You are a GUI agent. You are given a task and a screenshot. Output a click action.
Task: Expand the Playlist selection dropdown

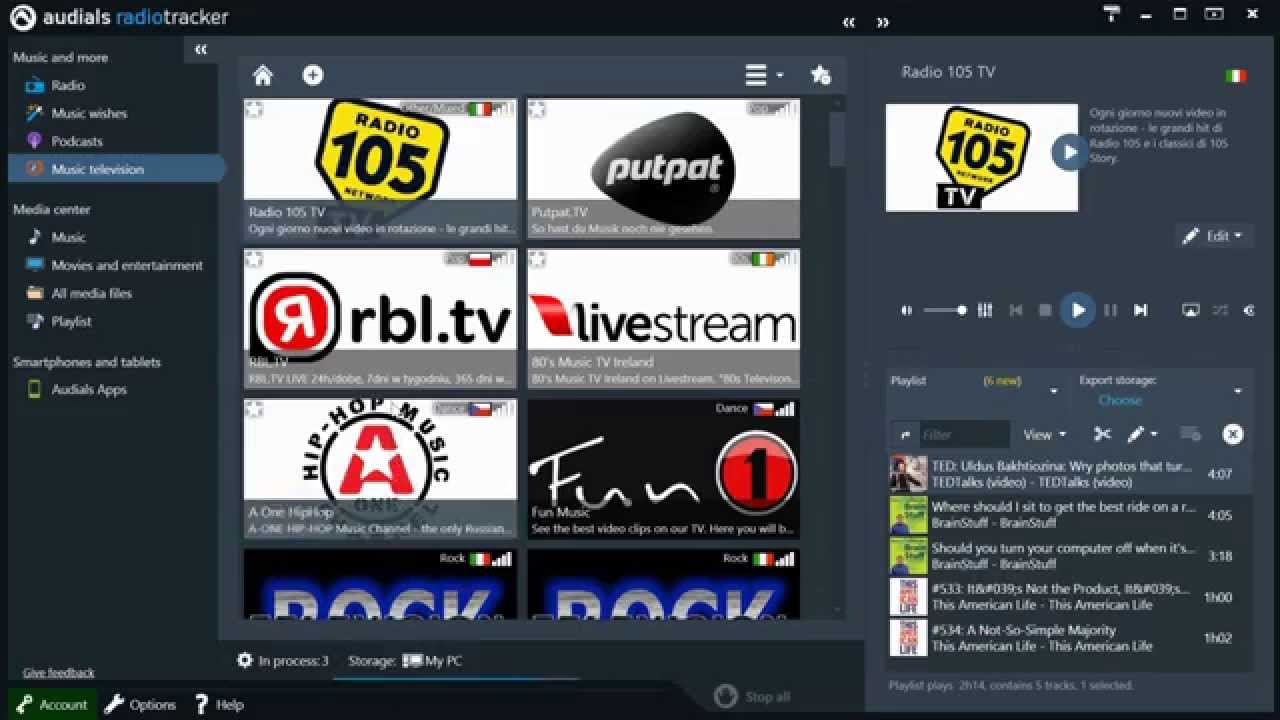tap(1052, 391)
